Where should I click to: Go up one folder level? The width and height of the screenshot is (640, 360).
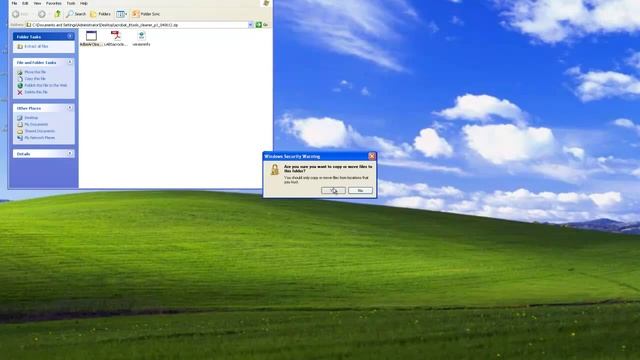tap(58, 14)
